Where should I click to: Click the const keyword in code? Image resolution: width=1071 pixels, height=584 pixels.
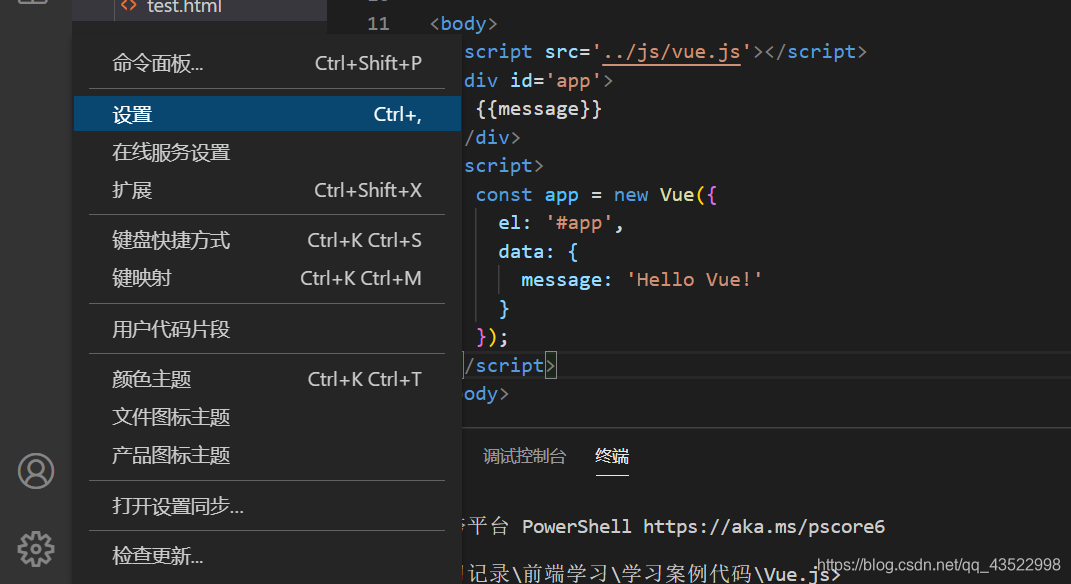(504, 195)
